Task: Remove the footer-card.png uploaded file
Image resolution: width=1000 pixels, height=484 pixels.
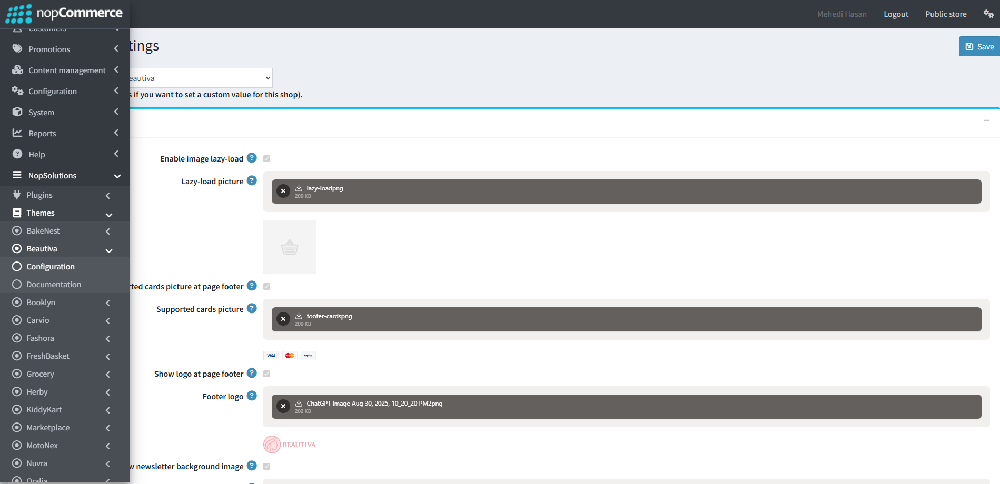Action: coord(282,319)
